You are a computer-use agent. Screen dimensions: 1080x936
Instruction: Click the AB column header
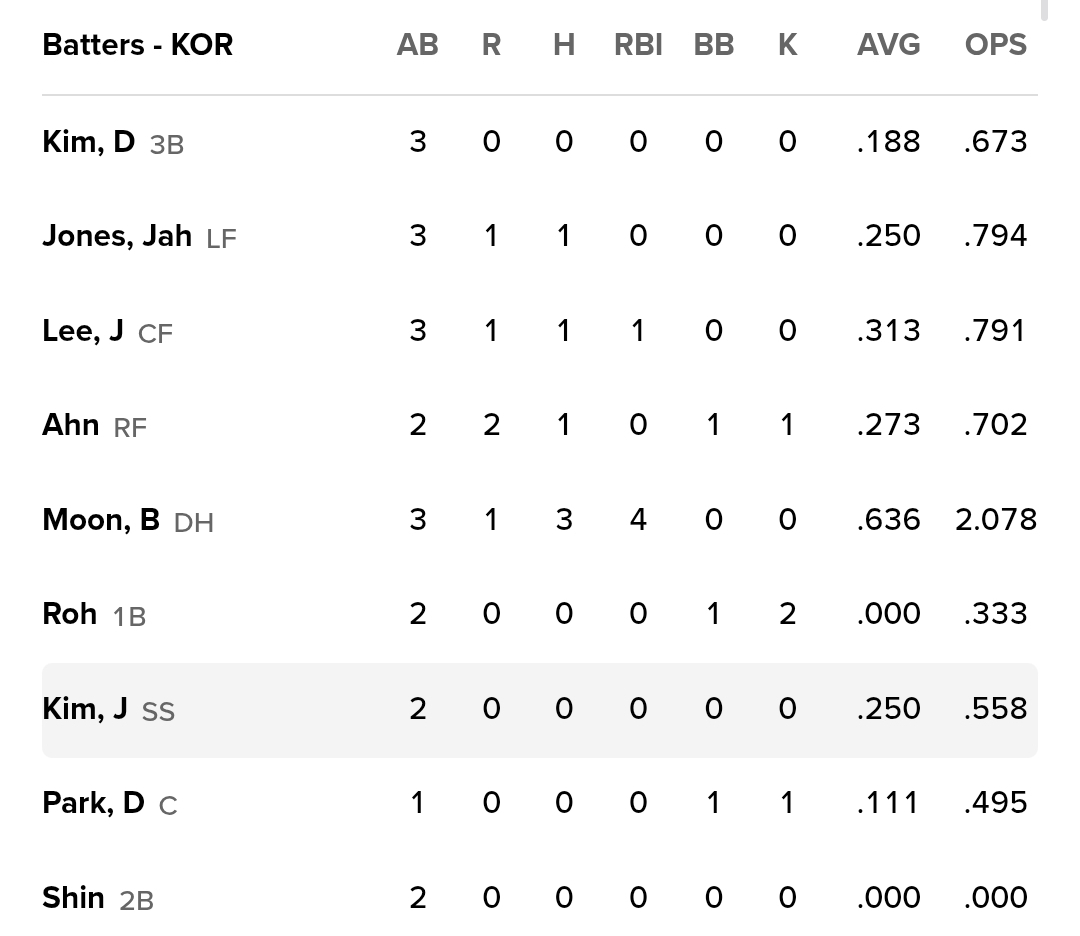pyautogui.click(x=417, y=45)
